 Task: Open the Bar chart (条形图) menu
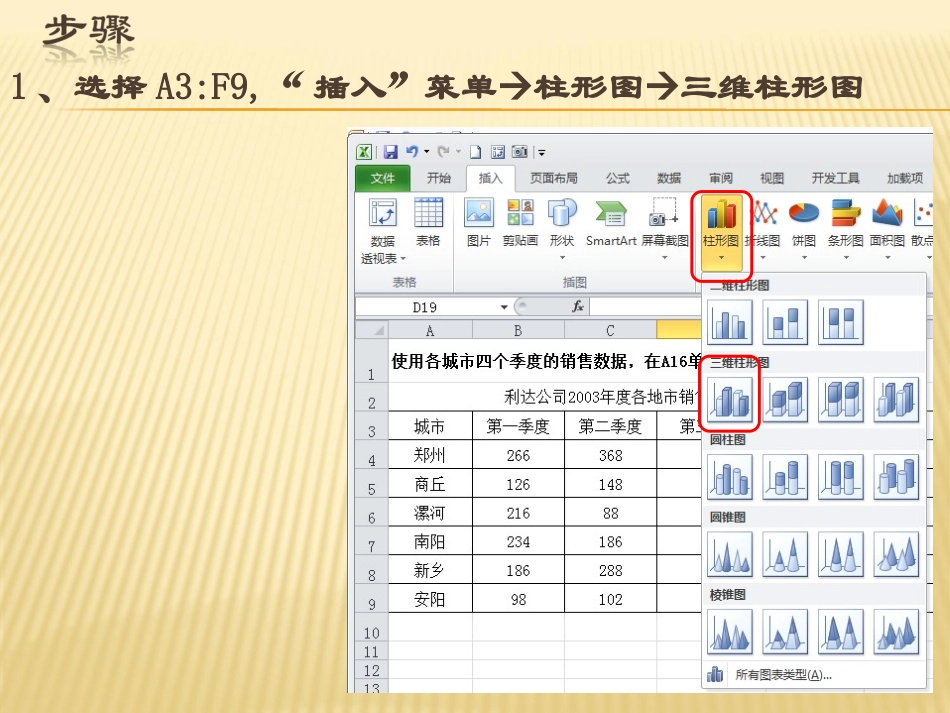tap(846, 230)
